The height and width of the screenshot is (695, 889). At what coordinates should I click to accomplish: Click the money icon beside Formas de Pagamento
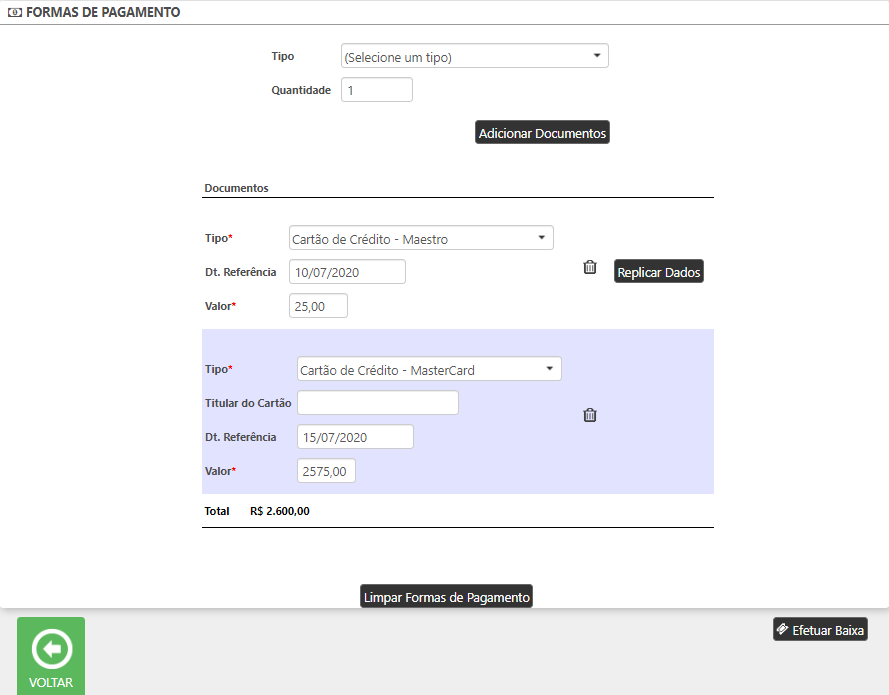(x=14, y=13)
